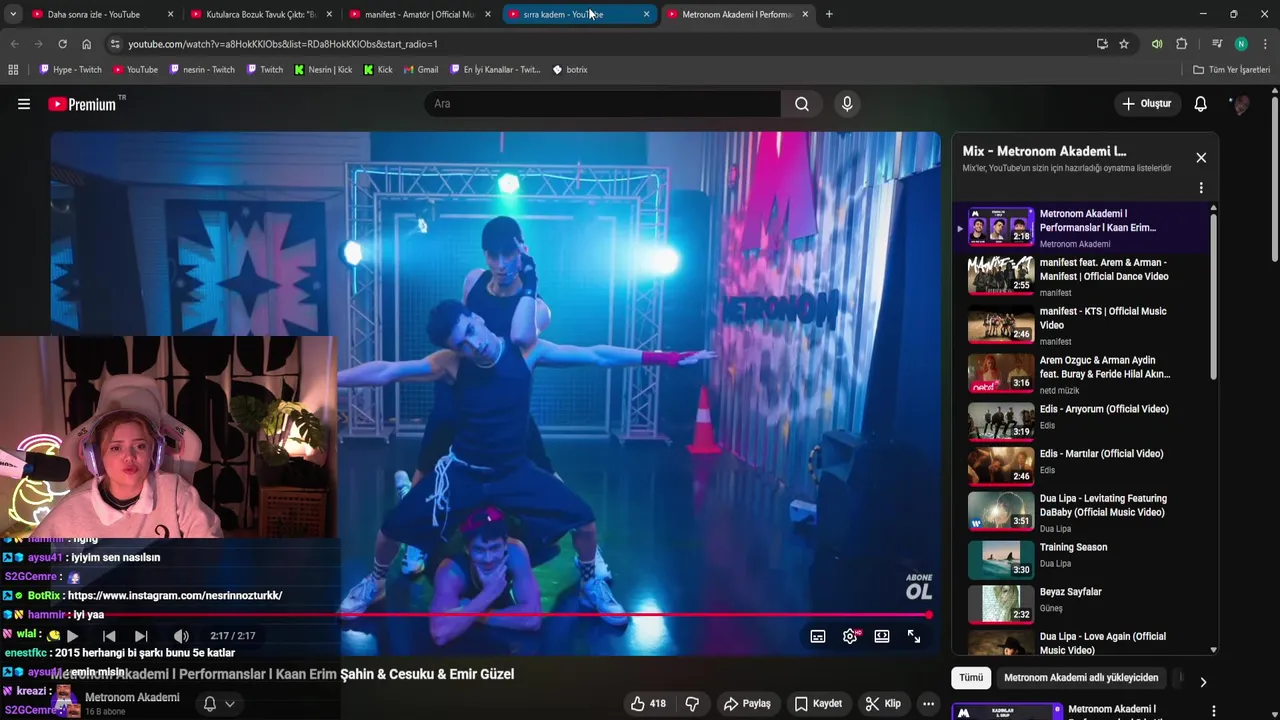This screenshot has width=1280, height=720.
Task: Exit full-window player mode
Action: coord(914,636)
